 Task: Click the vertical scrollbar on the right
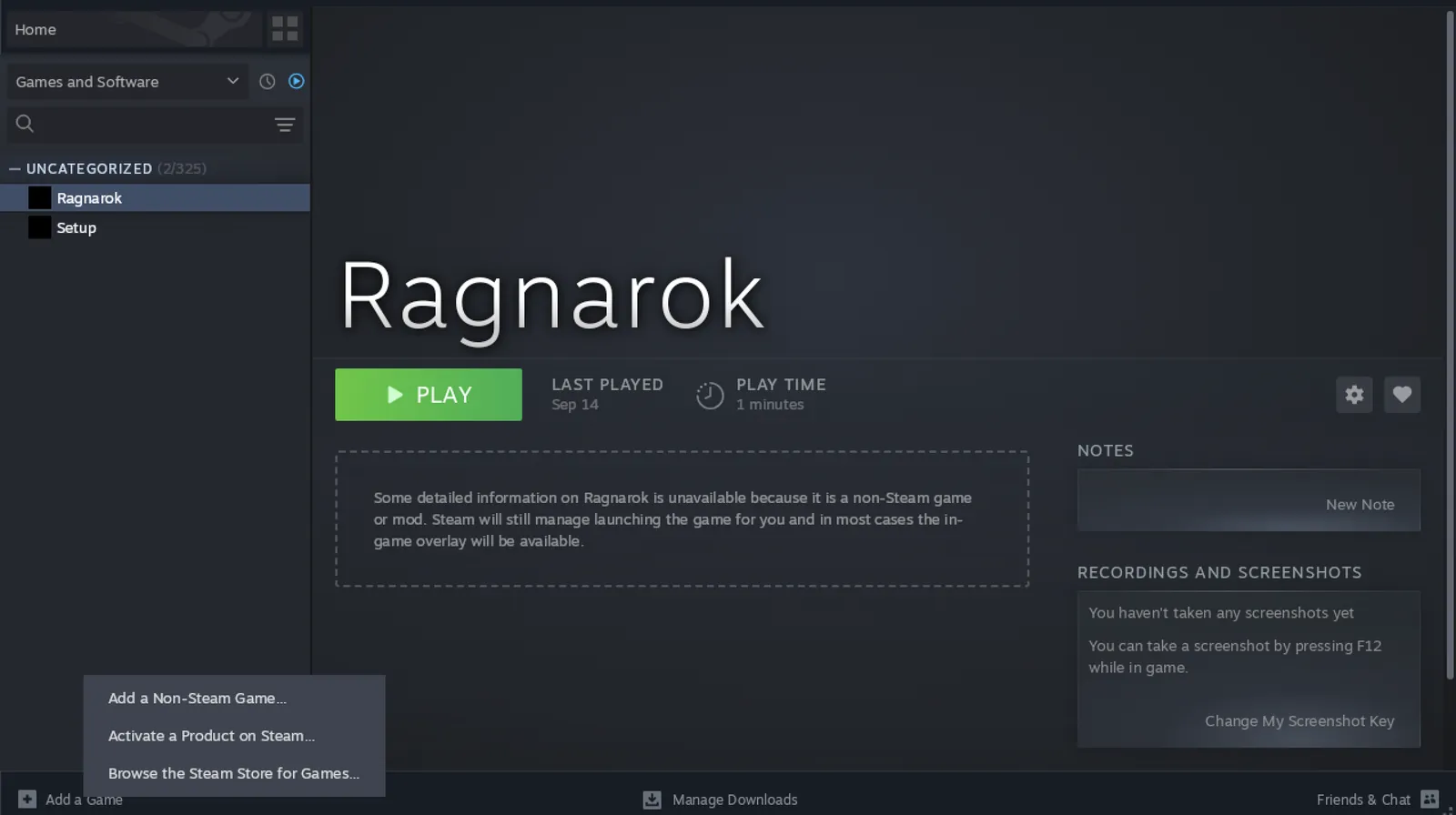[1450, 346]
